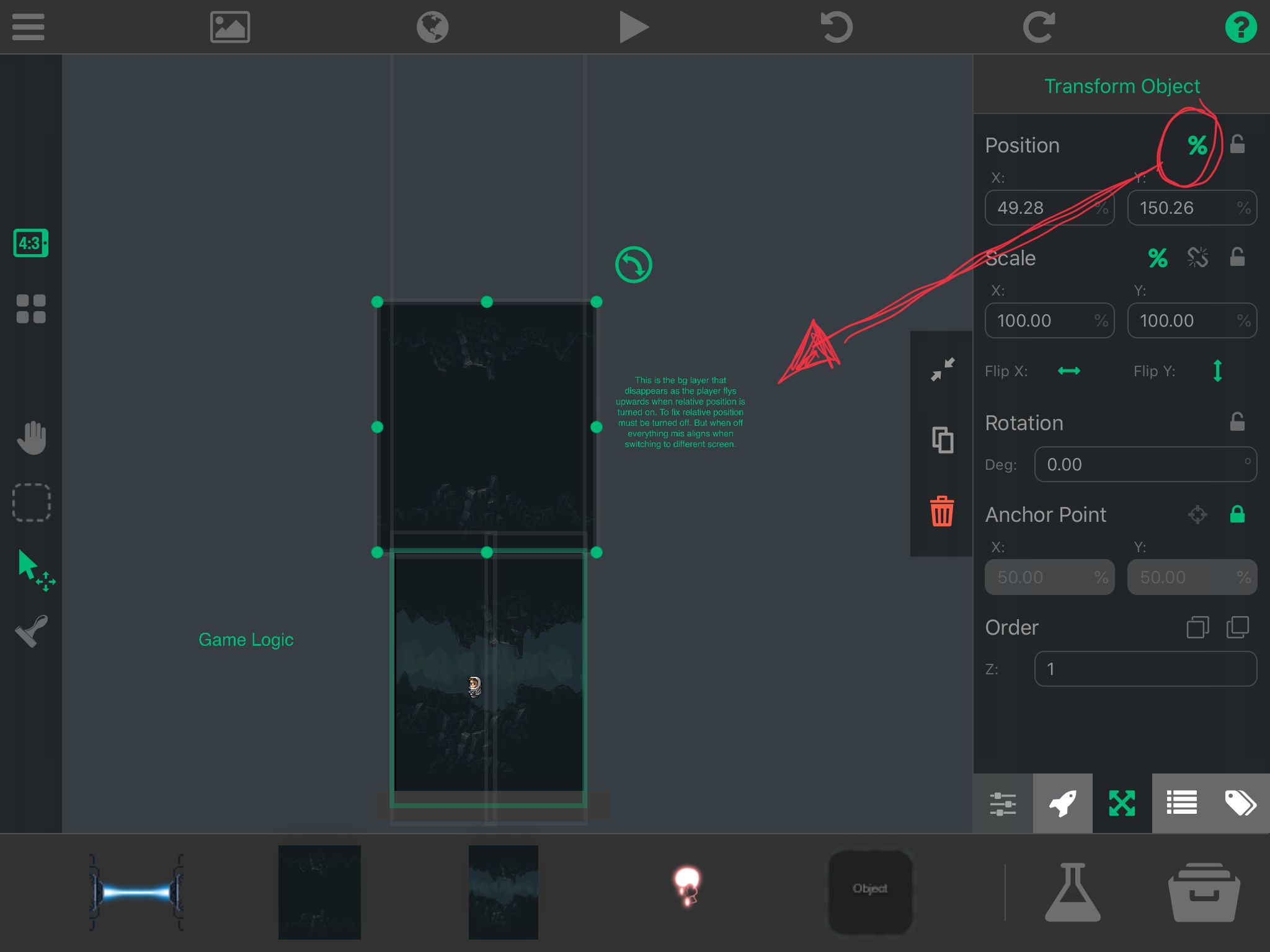
Task: Toggle the Anchor Point lock
Action: [1237, 514]
